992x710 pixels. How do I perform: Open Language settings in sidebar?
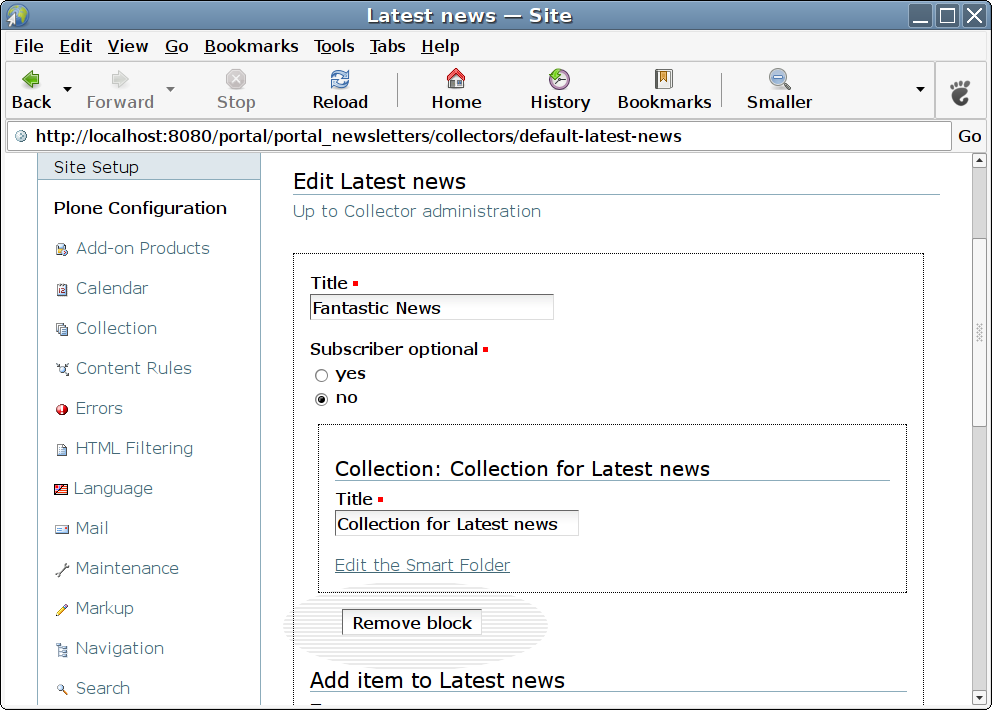[112, 488]
